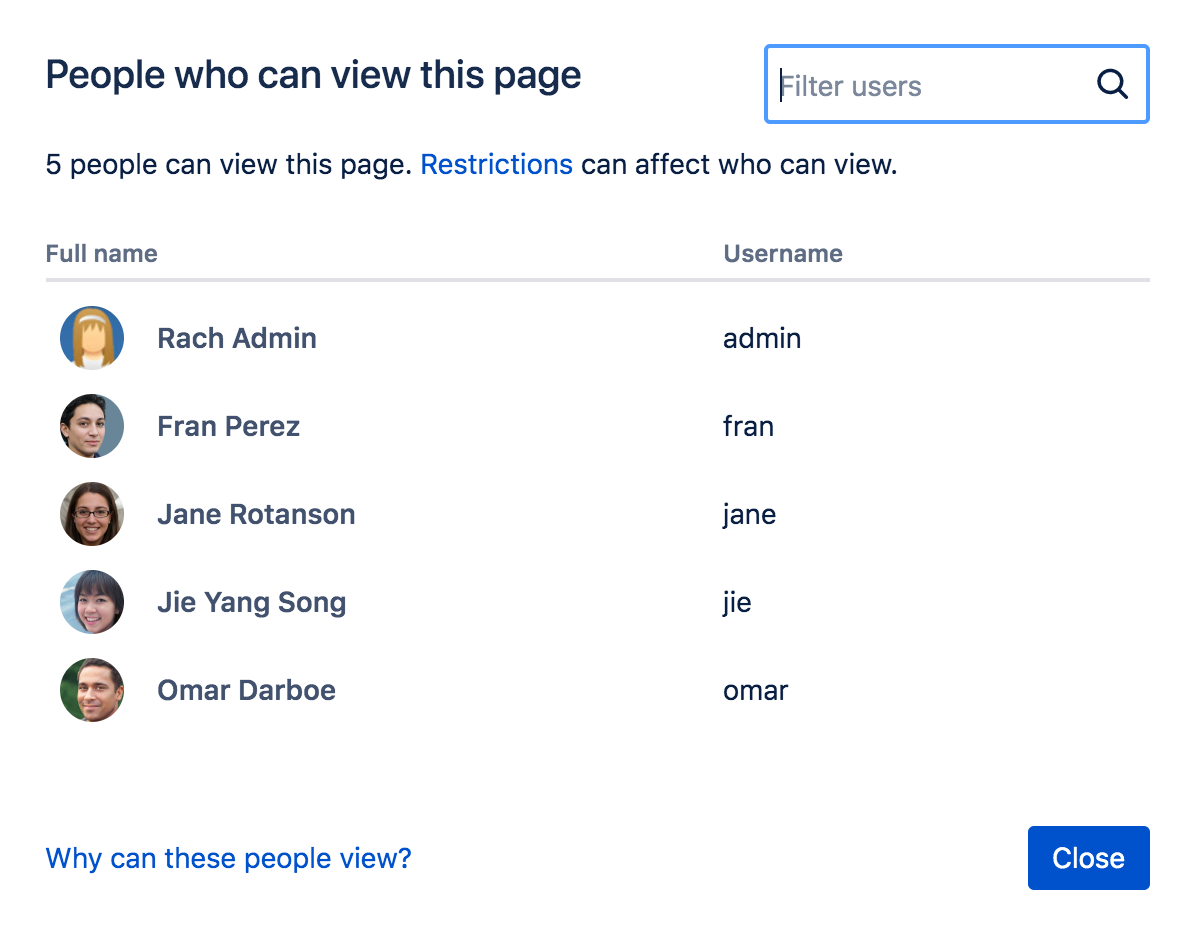
Task: Click Rach Admin's avatar
Action: [92, 338]
